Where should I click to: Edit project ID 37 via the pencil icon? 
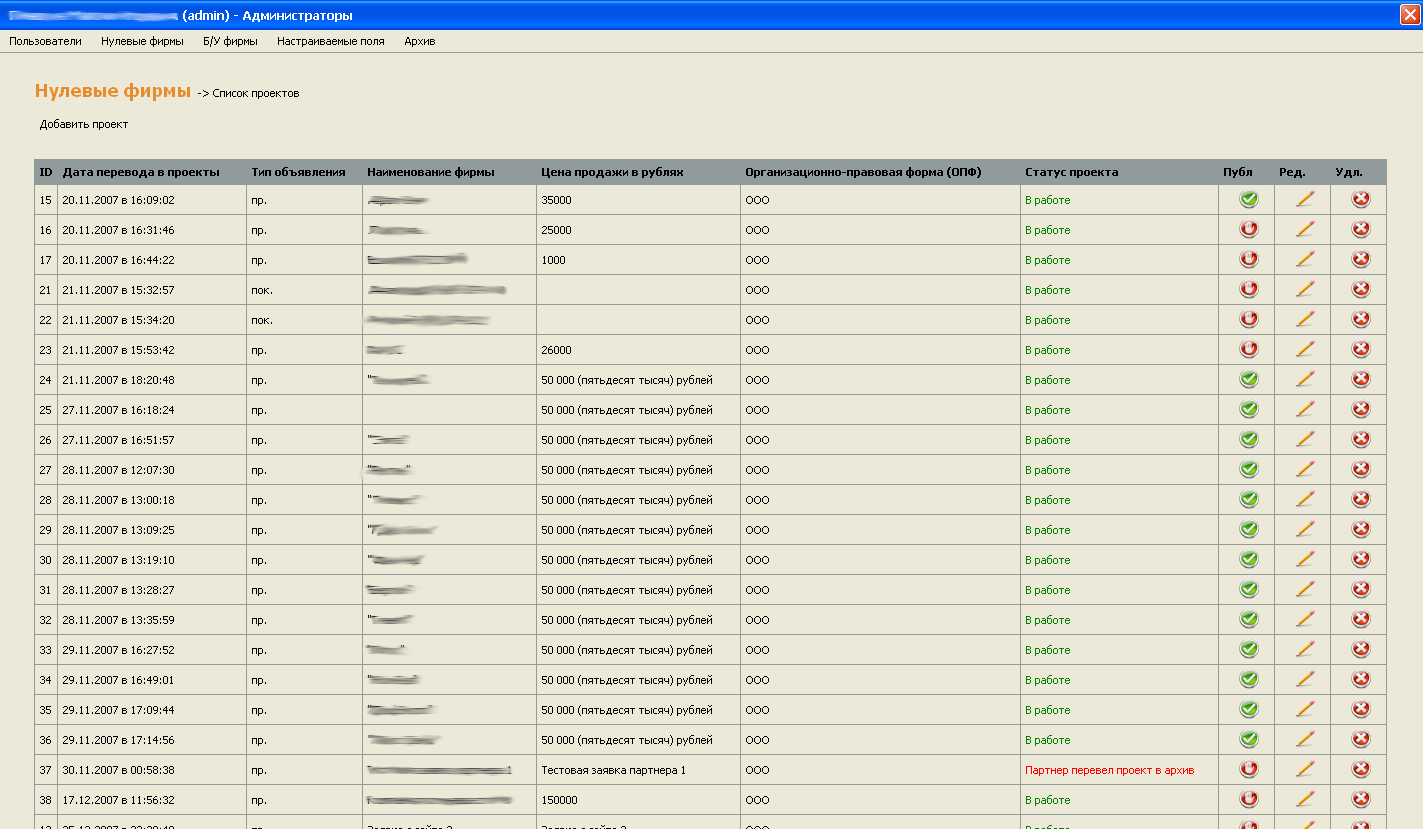point(1304,769)
